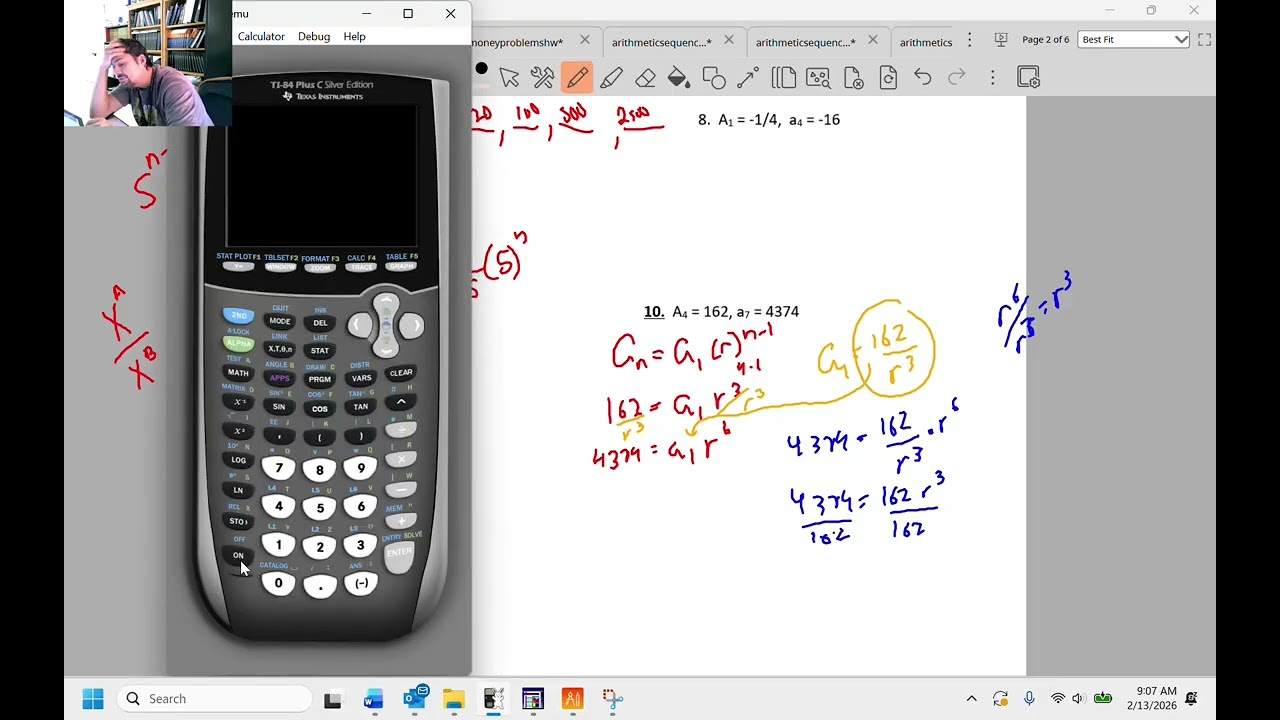Click the calculator caret power key
Image resolution: width=1280 pixels, height=720 pixels.
coord(401,402)
